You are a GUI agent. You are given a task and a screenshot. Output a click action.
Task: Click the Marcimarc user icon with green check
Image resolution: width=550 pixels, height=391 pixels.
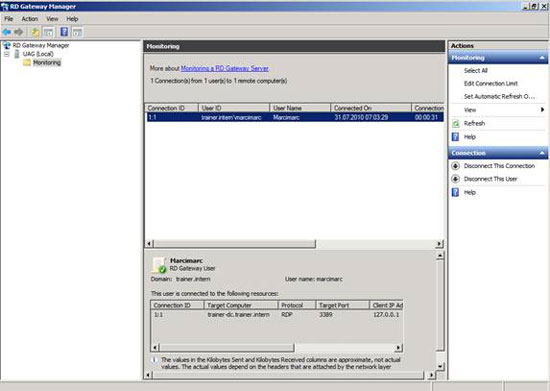pos(159,265)
